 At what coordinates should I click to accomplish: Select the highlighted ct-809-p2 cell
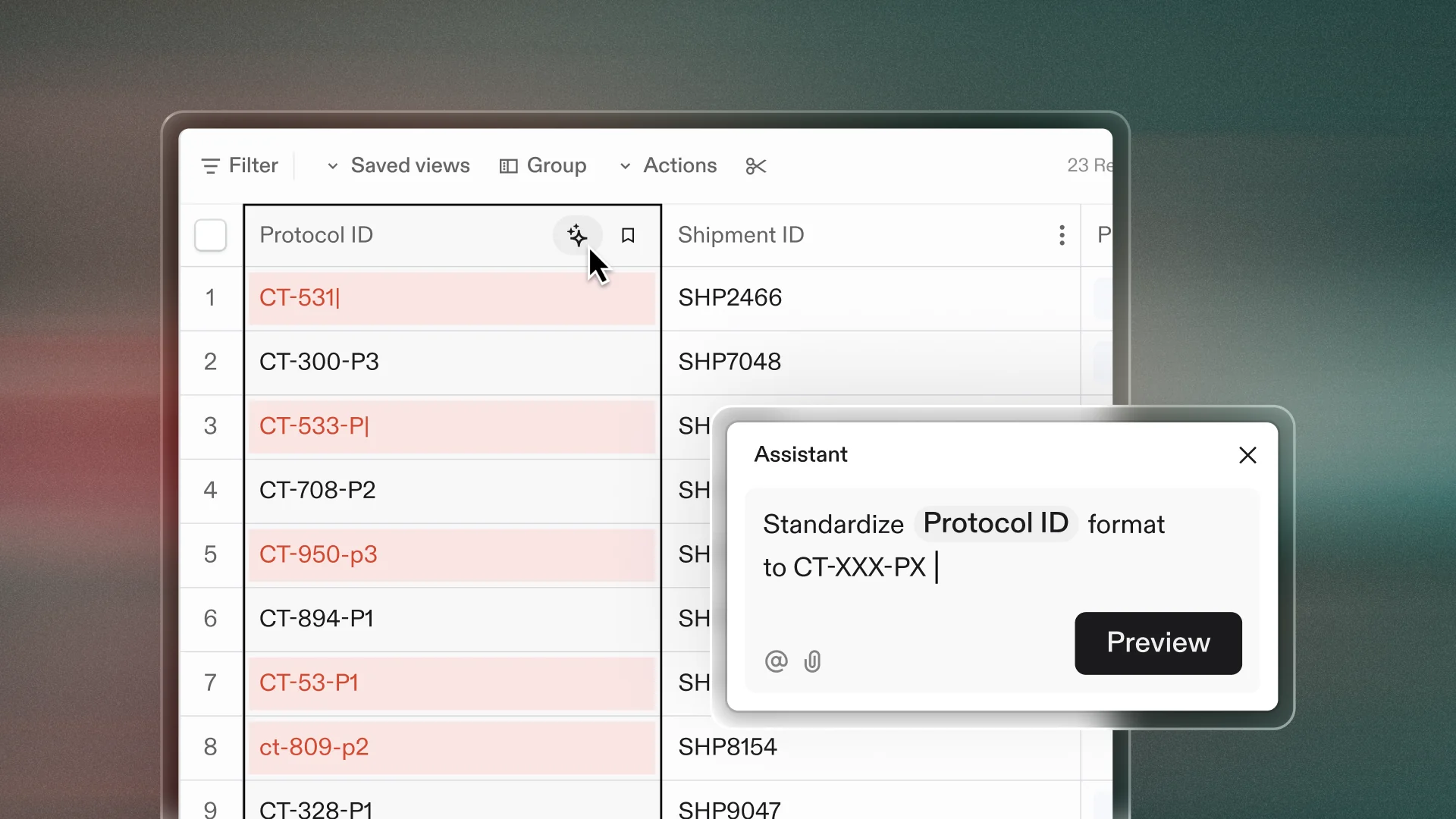click(x=452, y=748)
